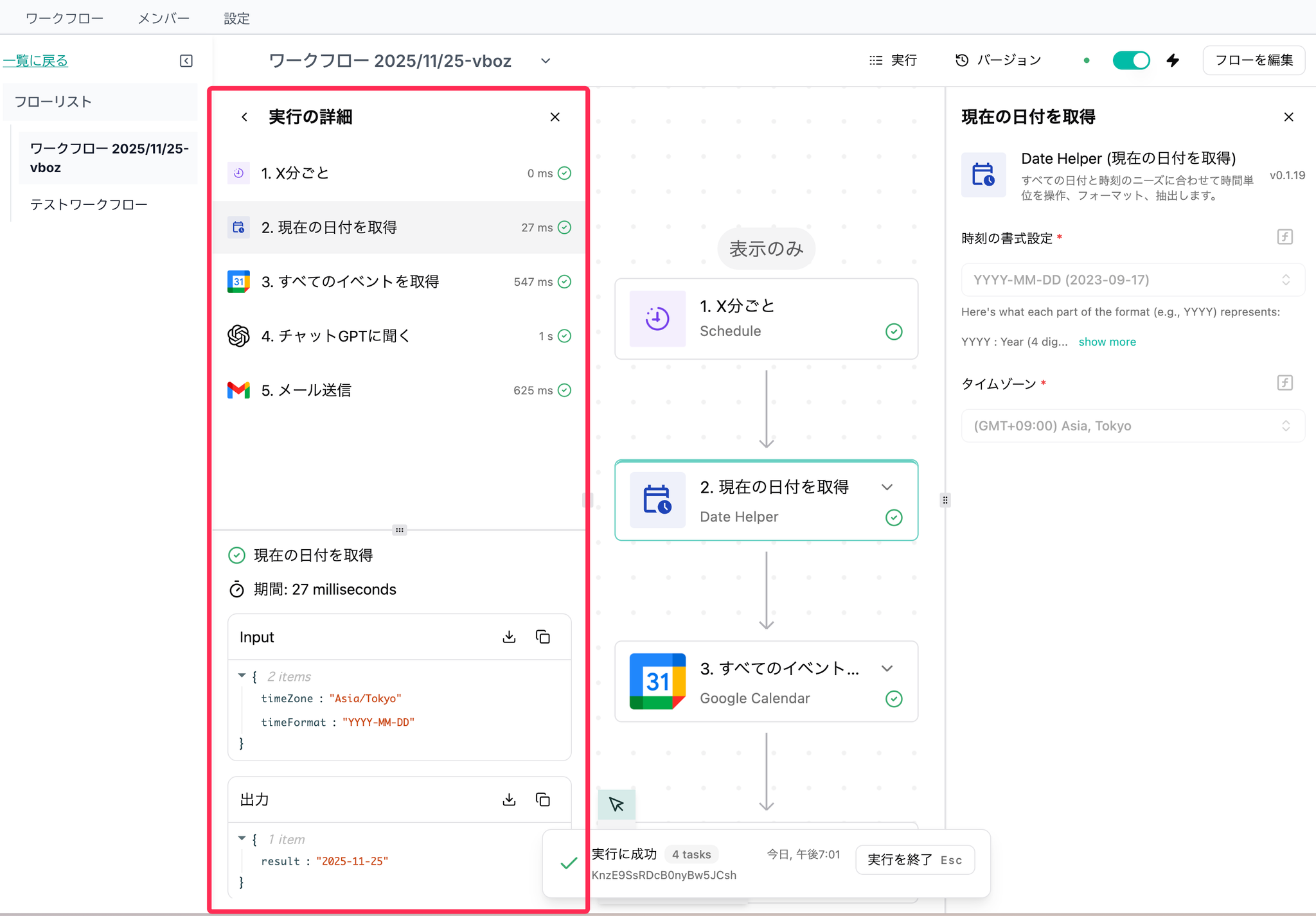Copy the Input JSON to clipboard
Image resolution: width=1316 pixels, height=916 pixels.
tap(543, 637)
